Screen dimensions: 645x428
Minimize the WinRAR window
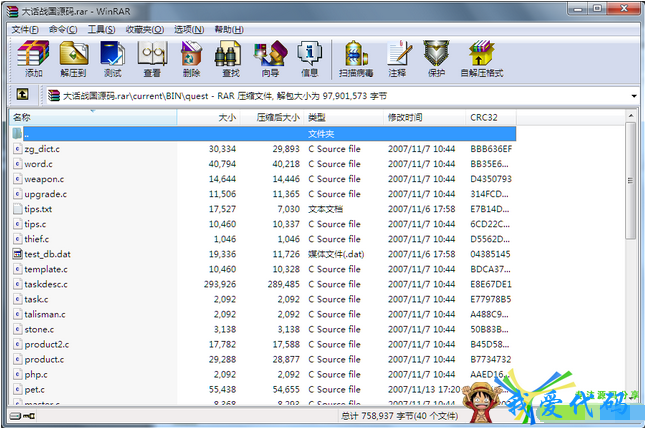click(578, 8)
